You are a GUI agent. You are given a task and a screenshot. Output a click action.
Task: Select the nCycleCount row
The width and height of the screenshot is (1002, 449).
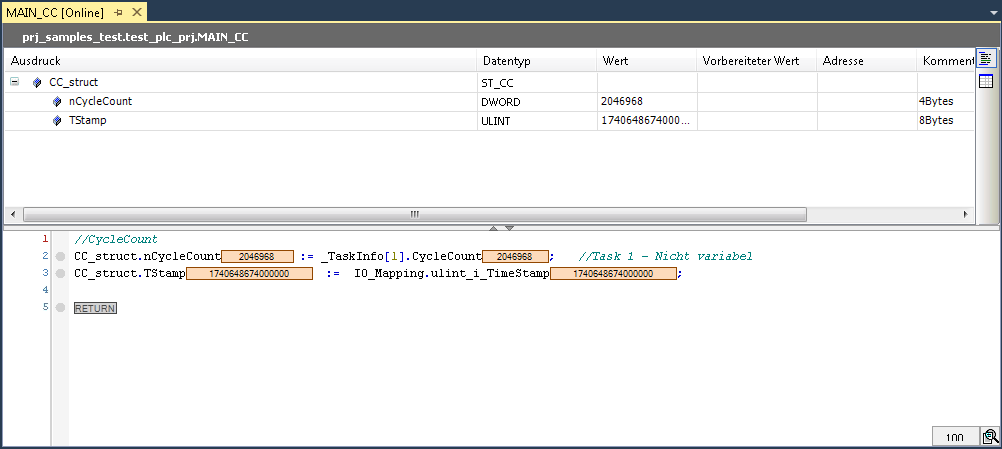point(489,102)
